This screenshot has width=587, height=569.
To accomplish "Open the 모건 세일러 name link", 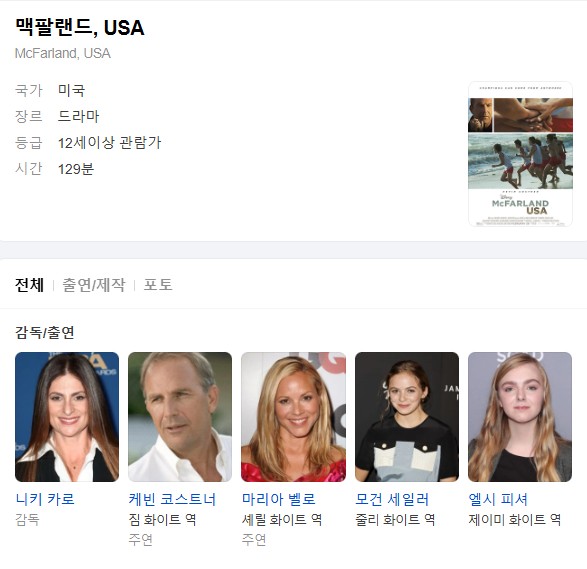I will pos(392,499).
